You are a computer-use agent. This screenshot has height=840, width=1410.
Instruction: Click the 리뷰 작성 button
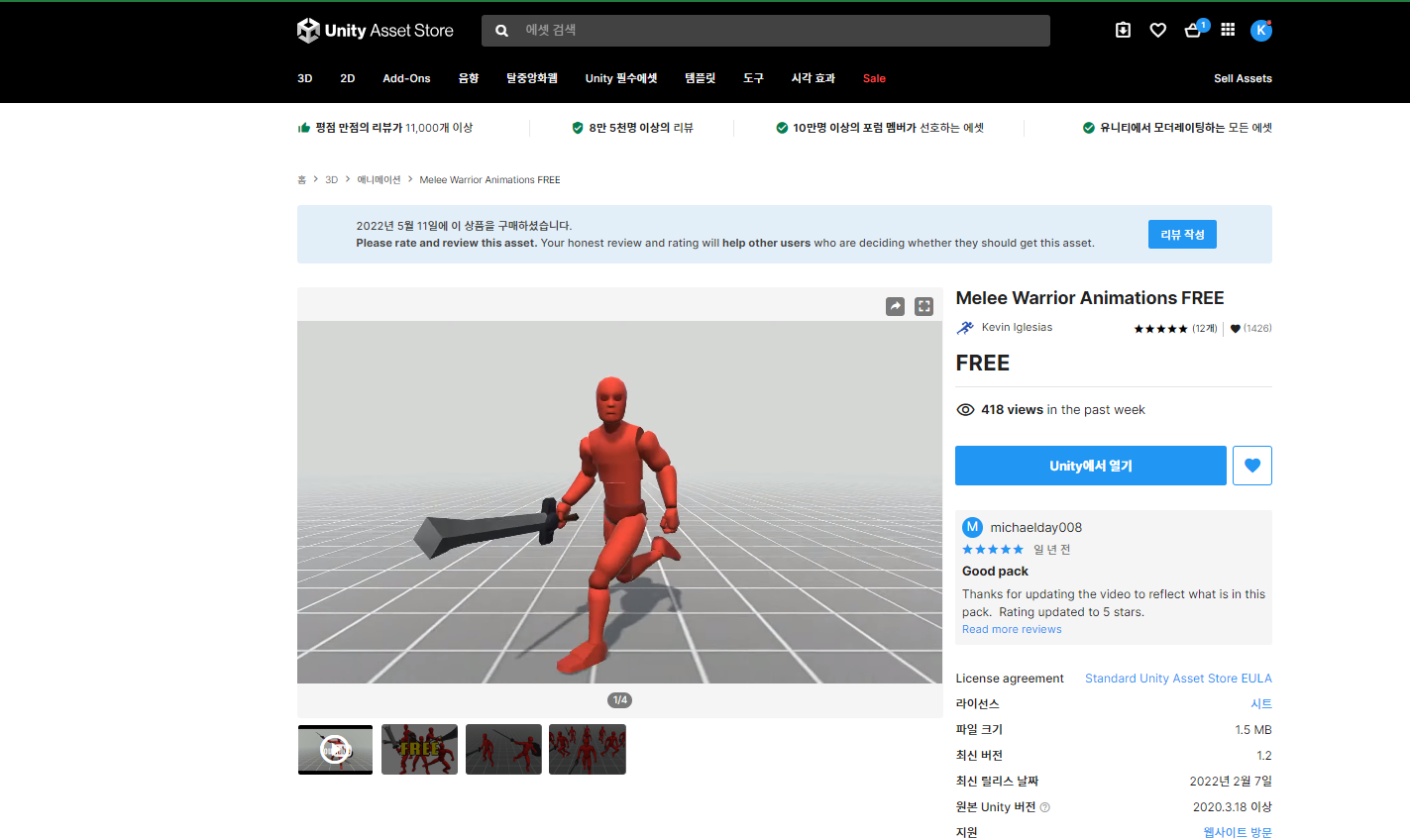pos(1182,235)
